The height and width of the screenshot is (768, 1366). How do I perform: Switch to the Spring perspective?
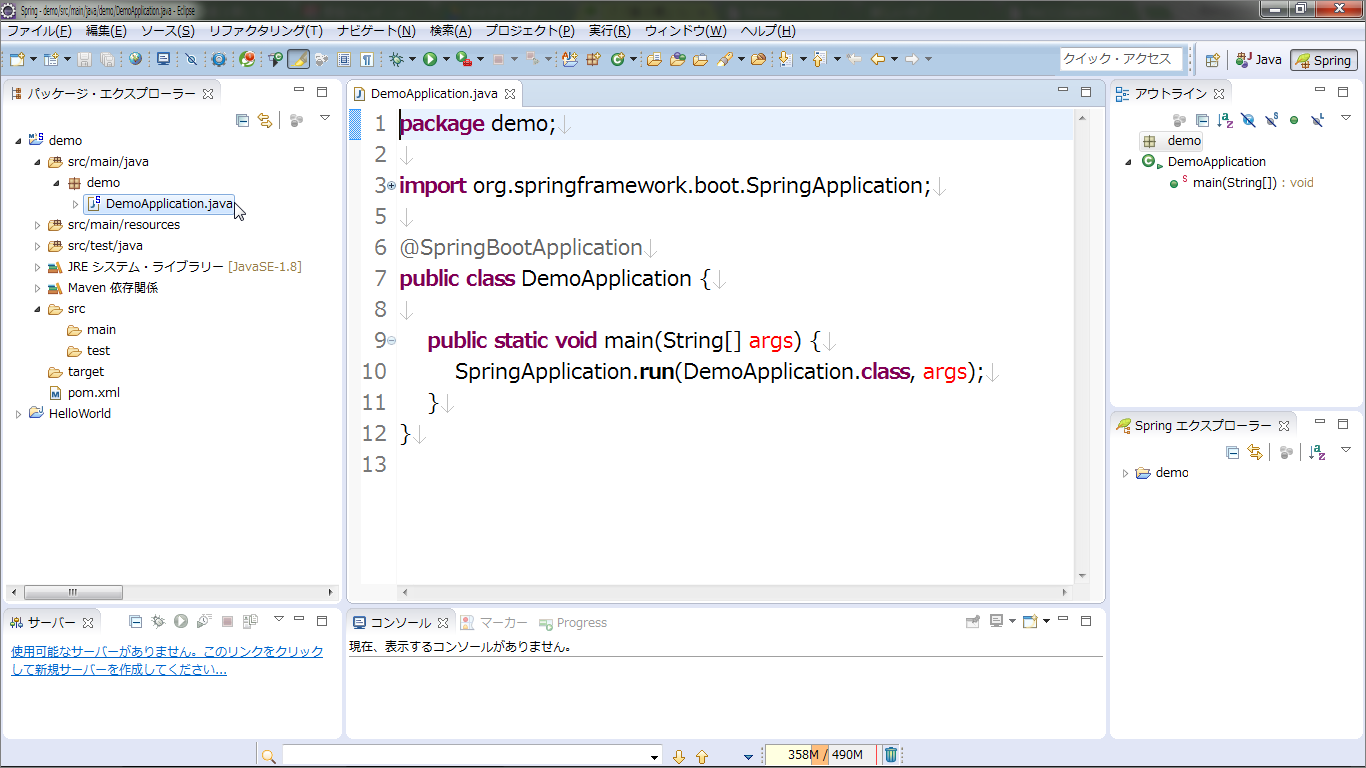pos(1322,59)
